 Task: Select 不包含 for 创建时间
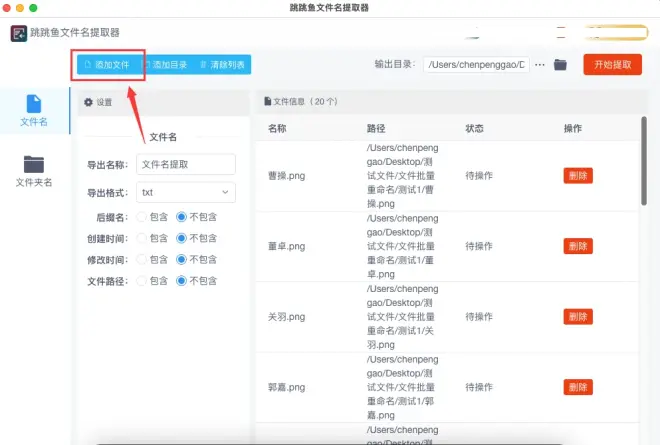(181, 238)
